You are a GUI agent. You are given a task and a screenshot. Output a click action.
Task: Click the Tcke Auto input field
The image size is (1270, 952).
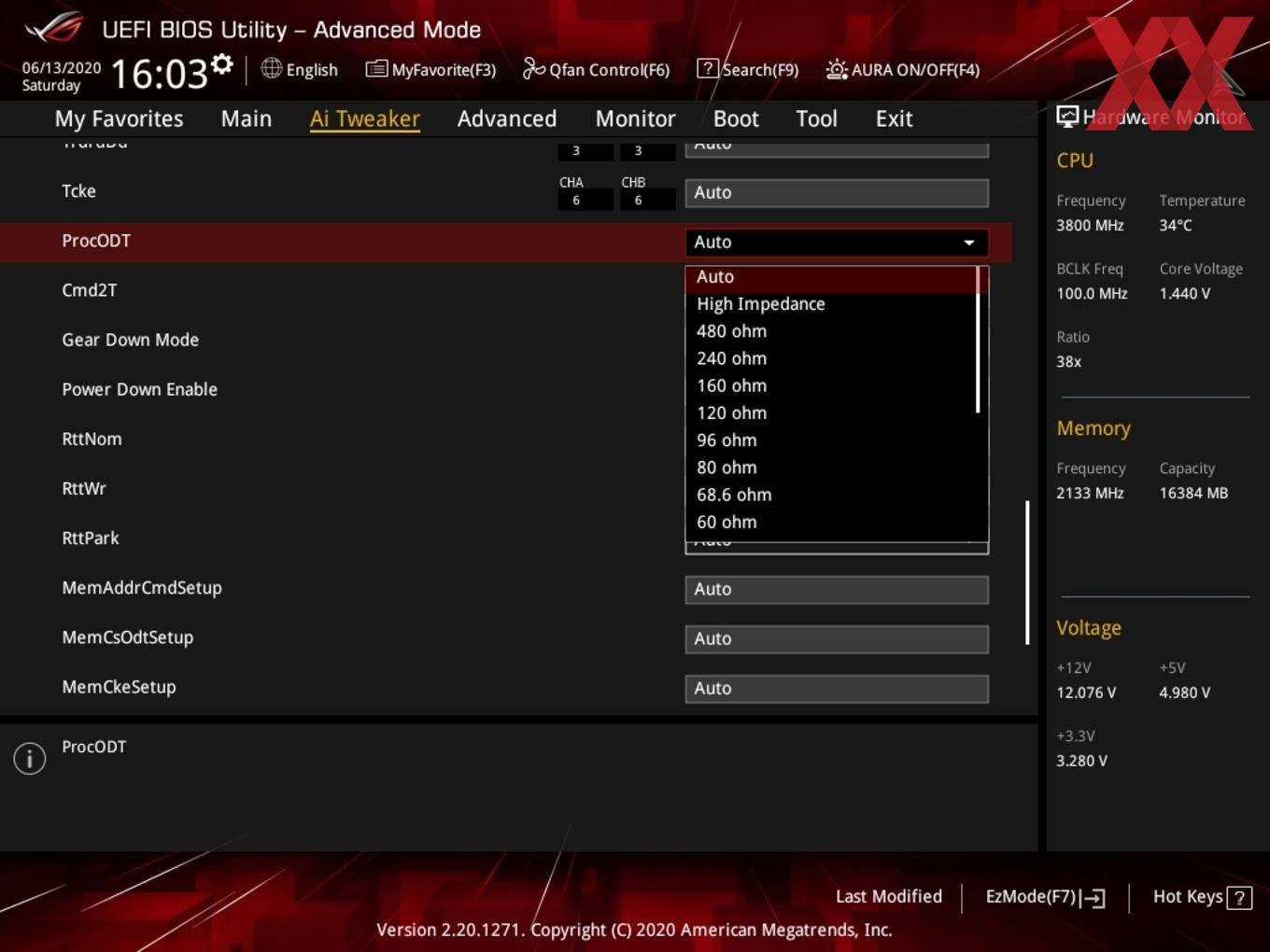coord(837,193)
